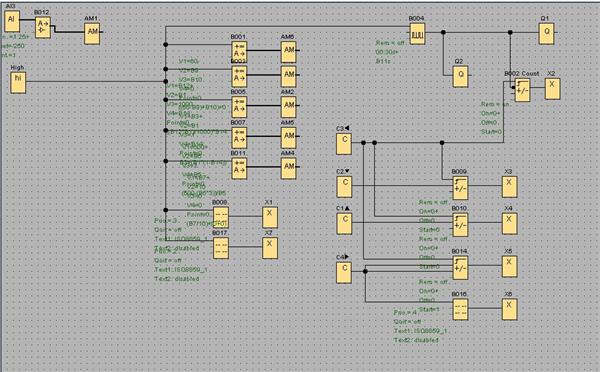Select the AM6 analog flag block
The height and width of the screenshot is (372, 600).
[289, 52]
